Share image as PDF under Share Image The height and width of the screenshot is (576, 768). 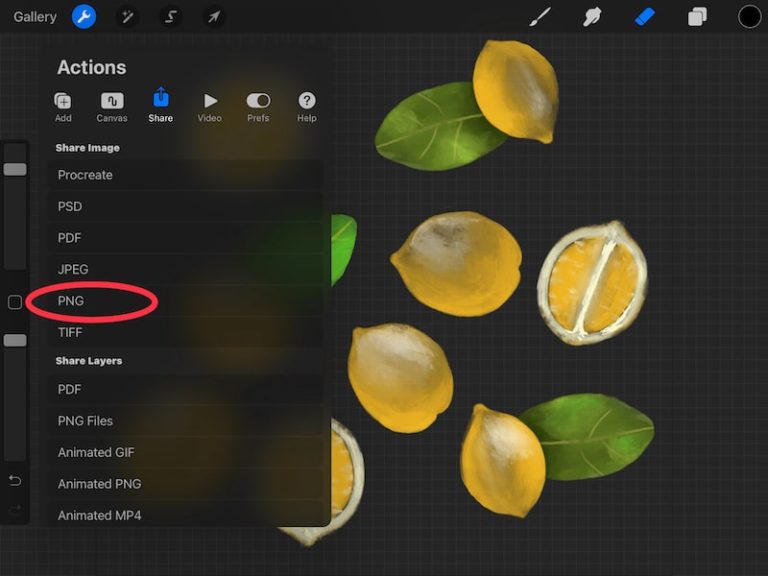185,238
